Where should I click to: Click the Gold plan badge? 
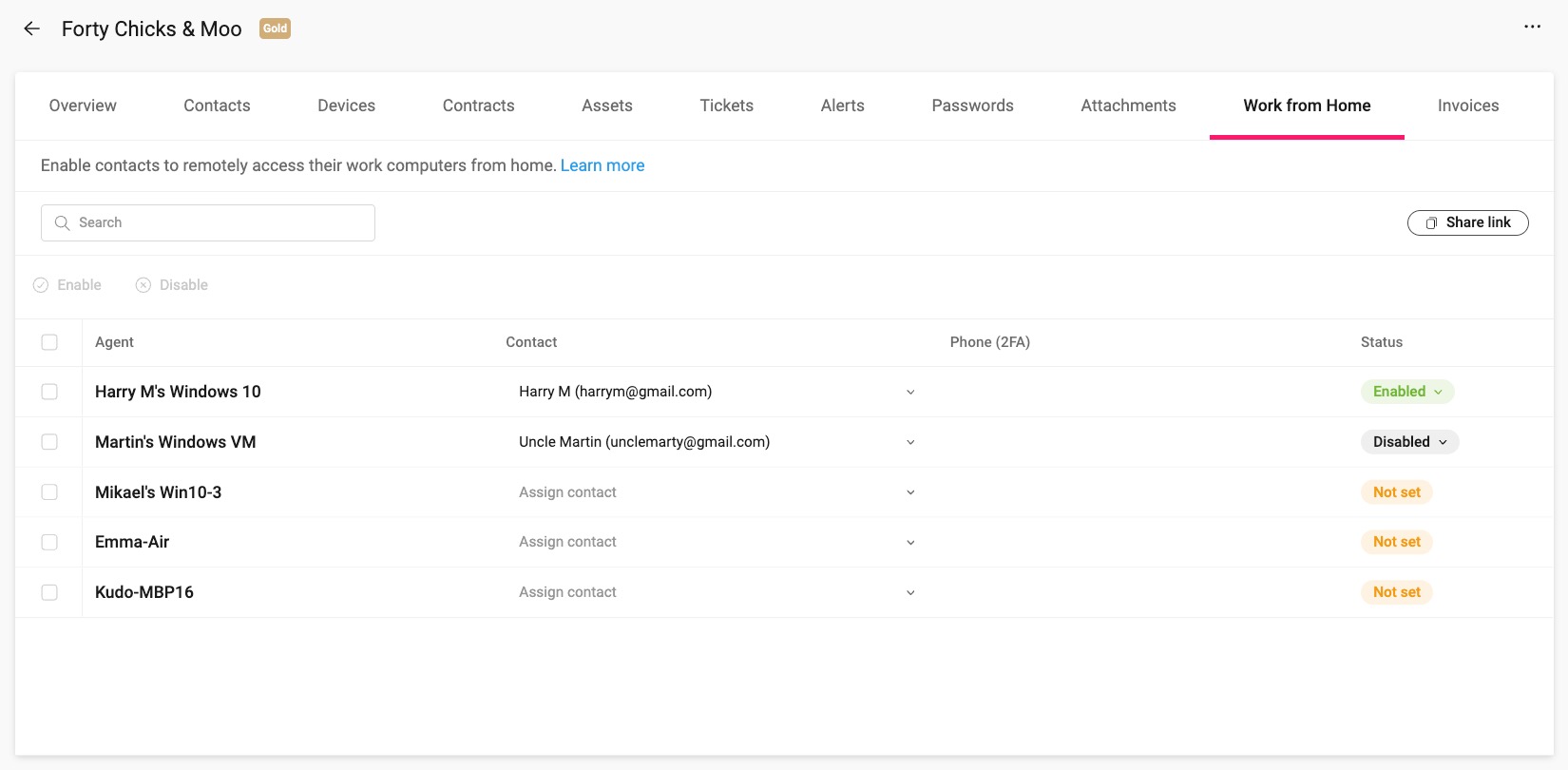[x=275, y=29]
